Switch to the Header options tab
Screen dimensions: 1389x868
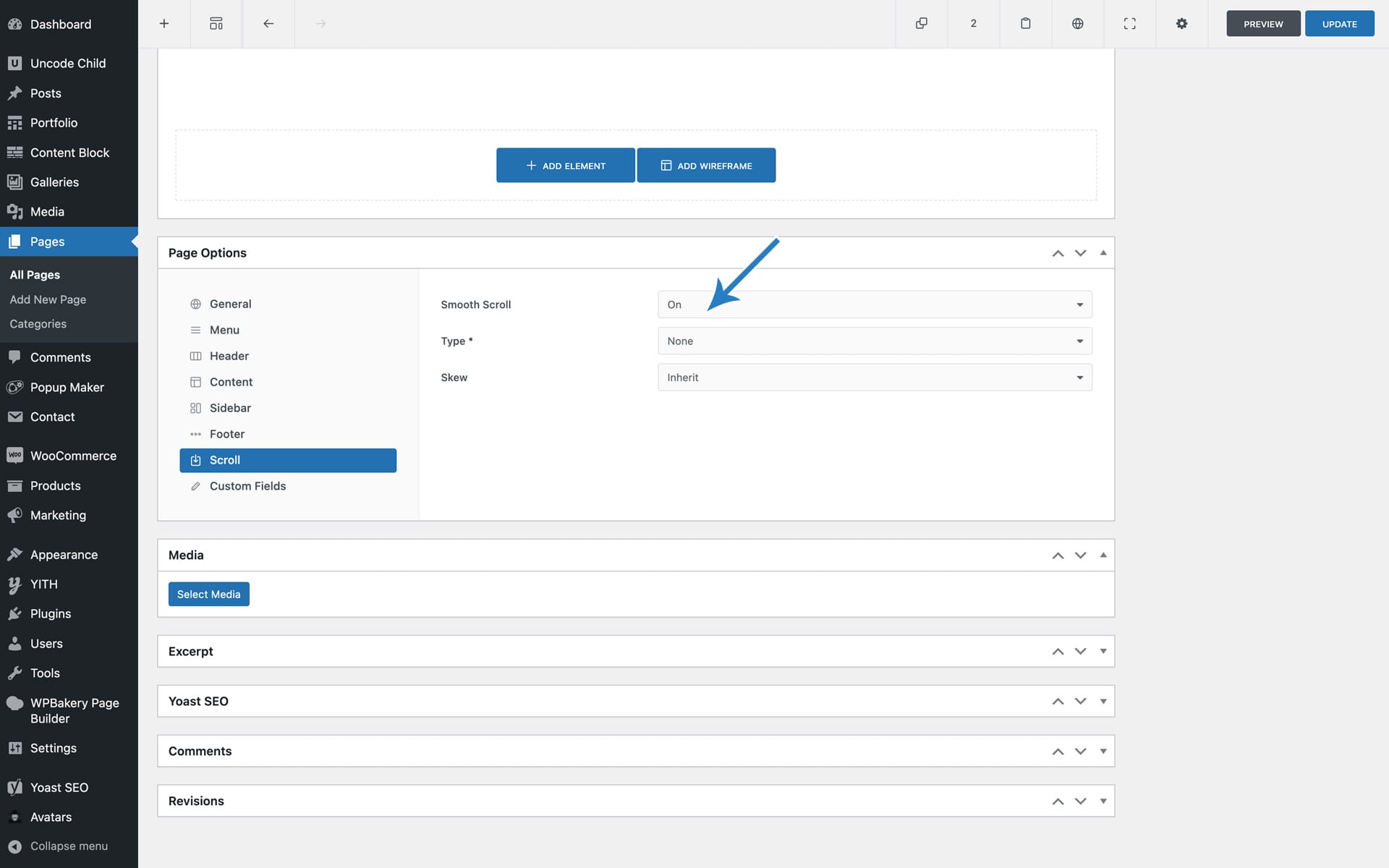229,356
